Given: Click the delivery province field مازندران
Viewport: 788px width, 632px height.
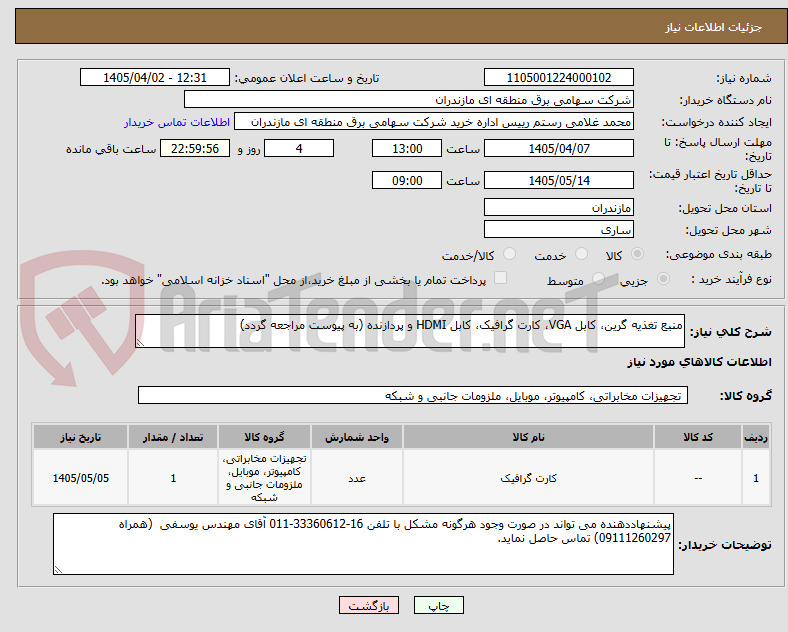Looking at the screenshot, I should pyautogui.click(x=559, y=207).
